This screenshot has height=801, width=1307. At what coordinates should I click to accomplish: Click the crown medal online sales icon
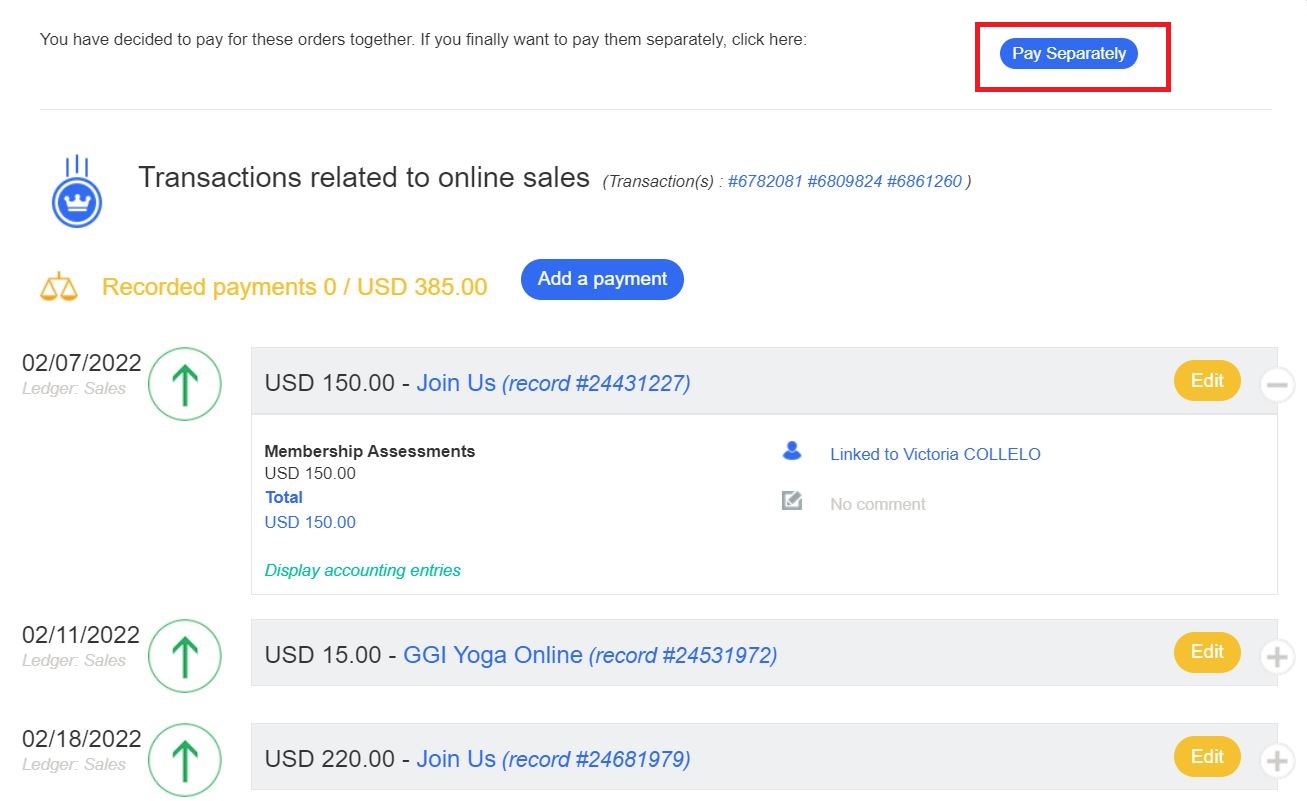pyautogui.click(x=77, y=194)
